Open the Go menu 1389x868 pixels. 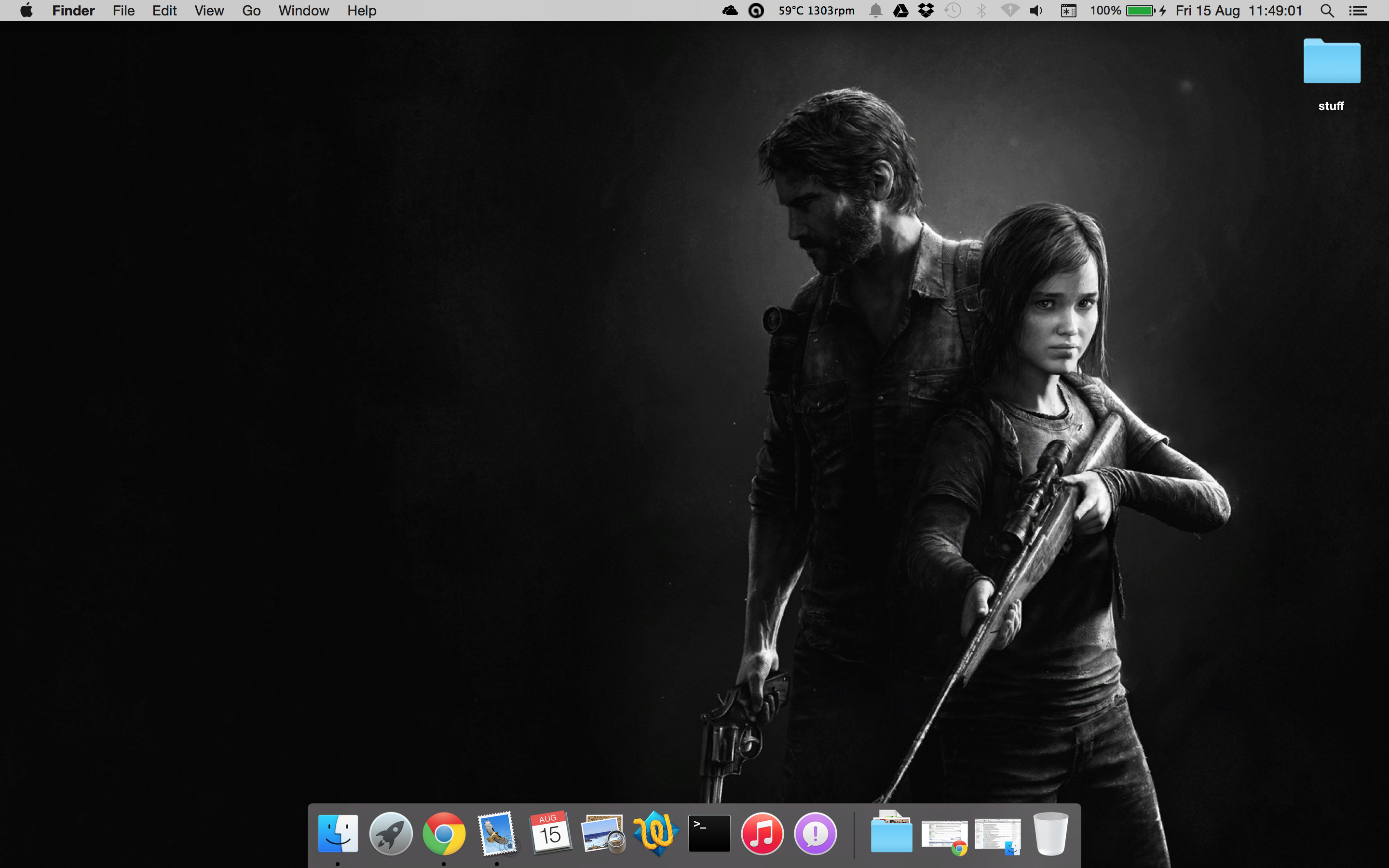(251, 10)
